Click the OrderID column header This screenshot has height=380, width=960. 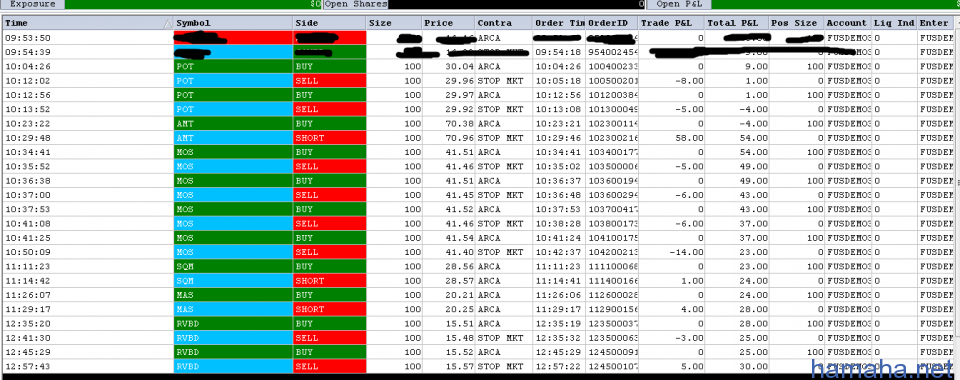pyautogui.click(x=612, y=23)
